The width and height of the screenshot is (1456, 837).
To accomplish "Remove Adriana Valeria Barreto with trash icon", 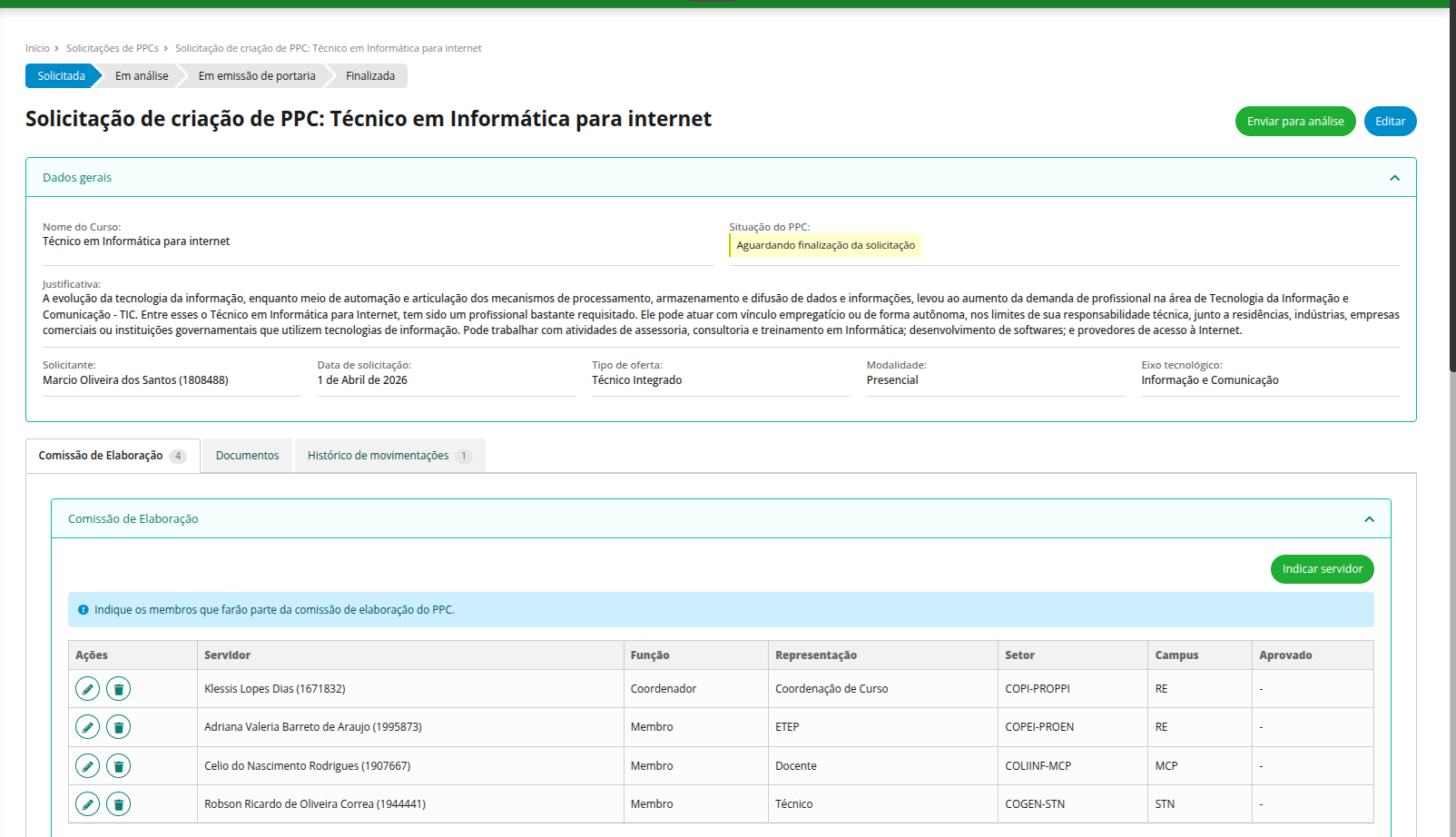I will coord(119,727).
